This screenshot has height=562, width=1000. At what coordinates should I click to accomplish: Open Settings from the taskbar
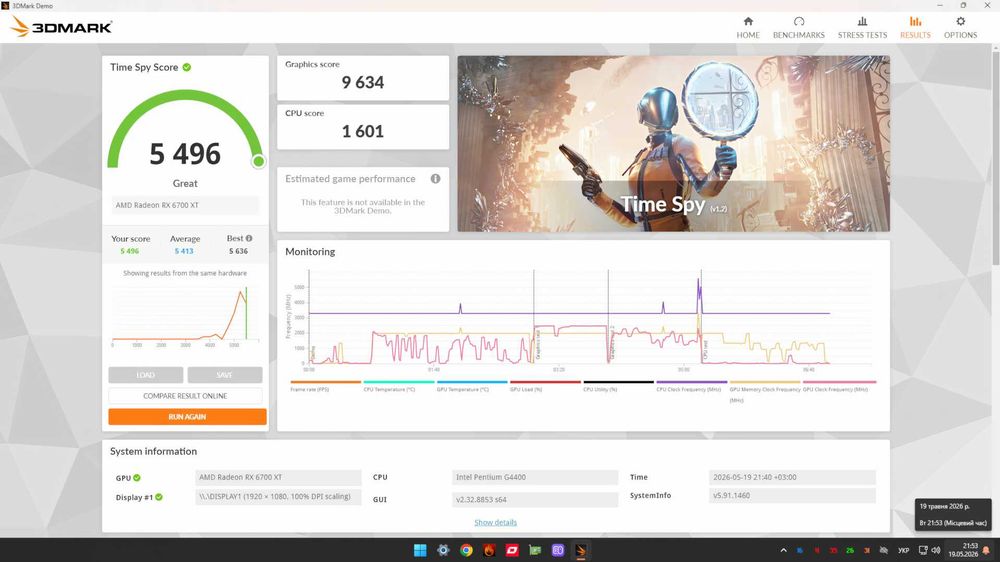pyautogui.click(x=443, y=550)
